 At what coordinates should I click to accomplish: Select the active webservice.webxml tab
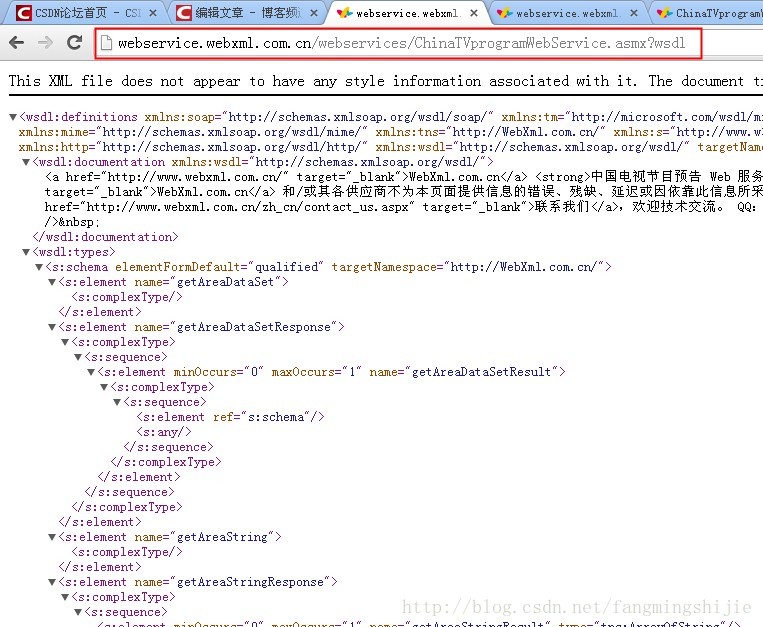click(x=407, y=13)
